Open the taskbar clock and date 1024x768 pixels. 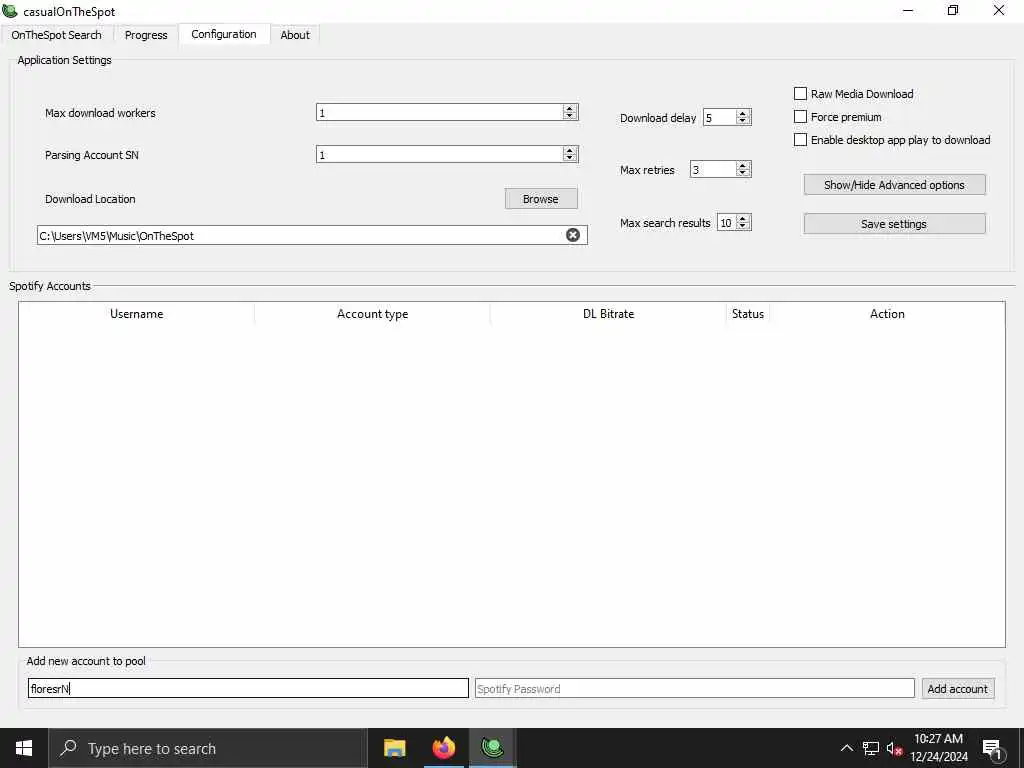(x=939, y=748)
